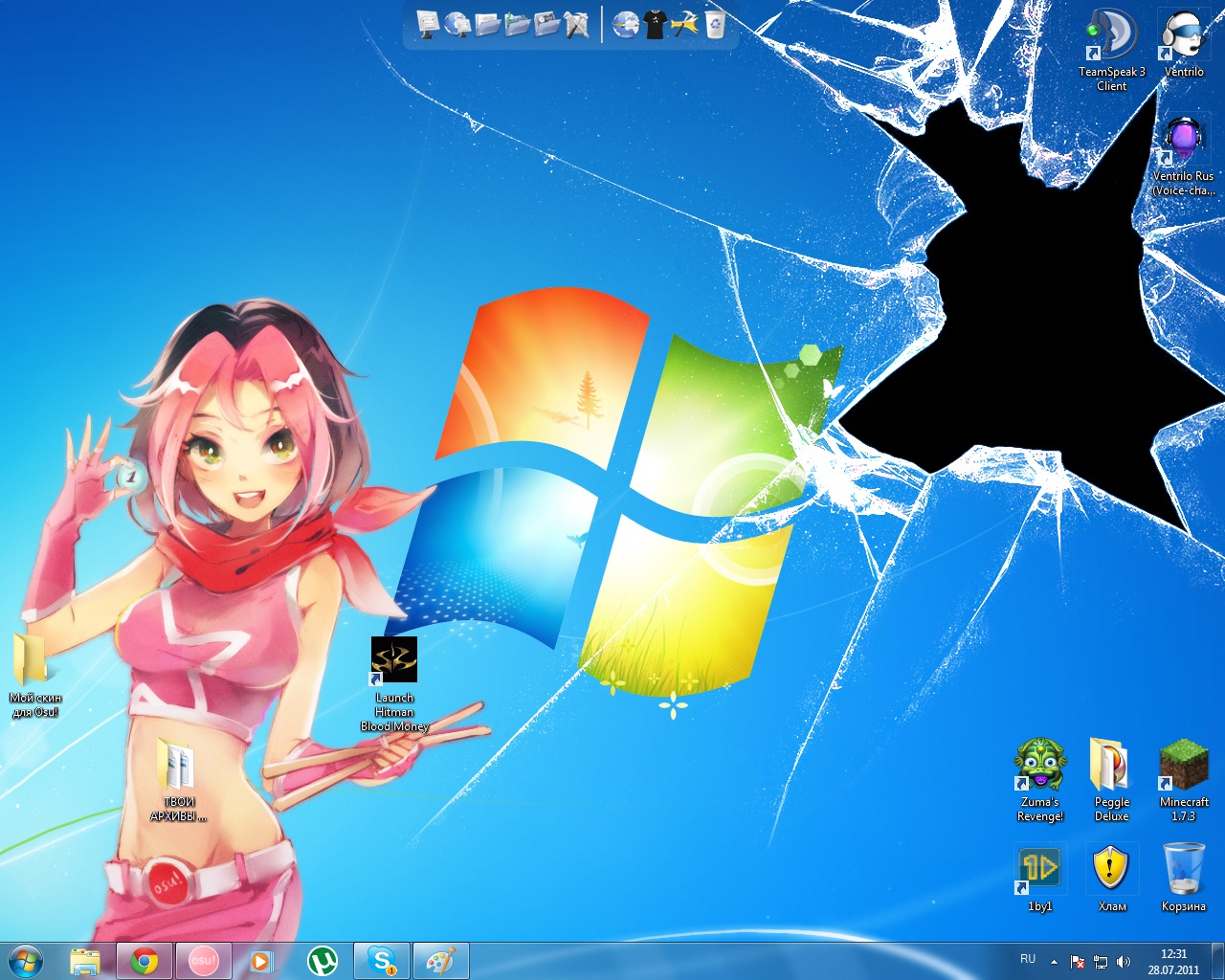Open the pictures folder in top dock
The image size is (1225, 980).
click(x=546, y=25)
